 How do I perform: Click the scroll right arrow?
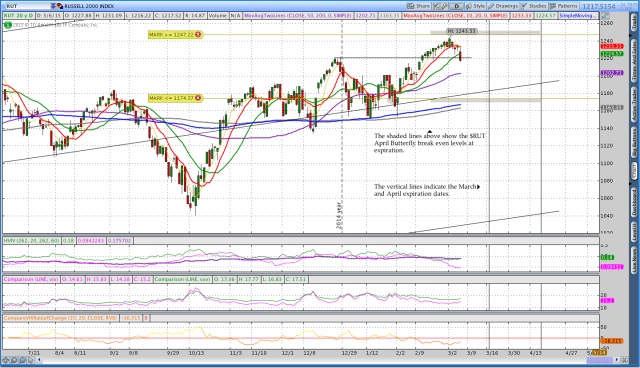(x=617, y=360)
